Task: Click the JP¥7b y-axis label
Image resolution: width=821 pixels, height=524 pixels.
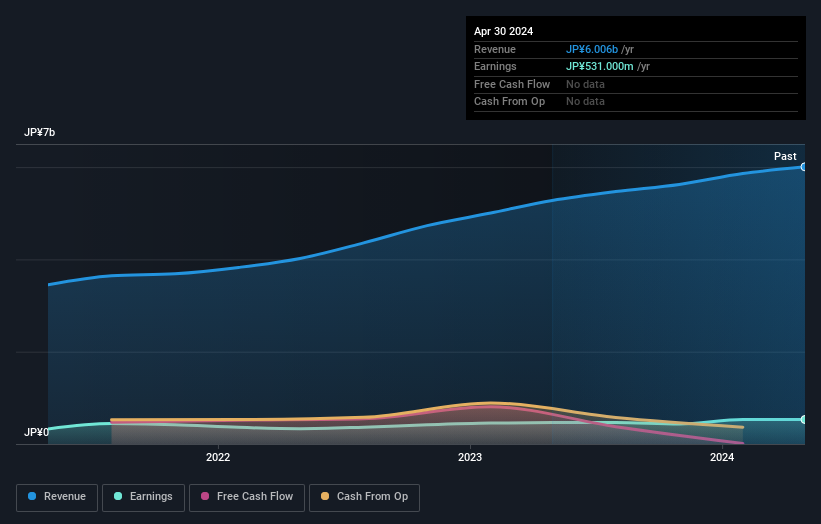Action: 39,132
